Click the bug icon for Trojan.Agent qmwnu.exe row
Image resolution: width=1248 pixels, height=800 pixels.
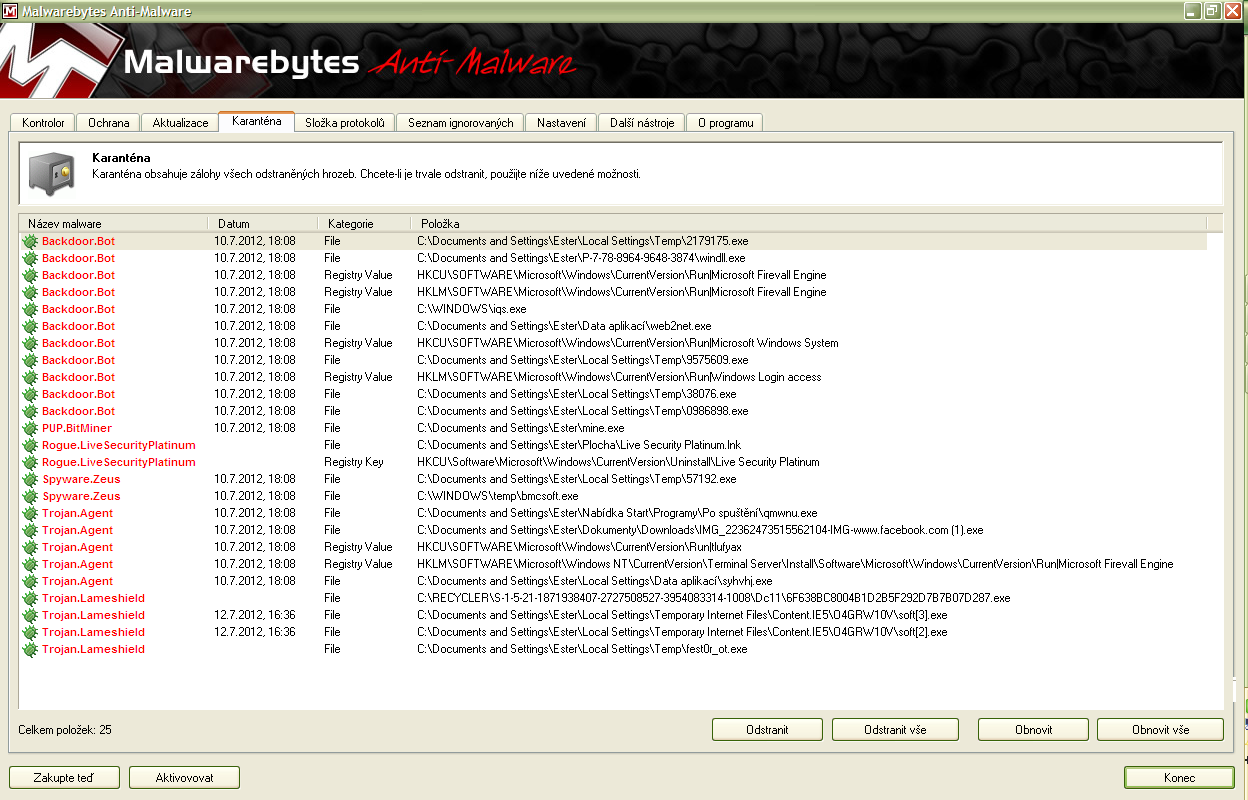pos(30,513)
